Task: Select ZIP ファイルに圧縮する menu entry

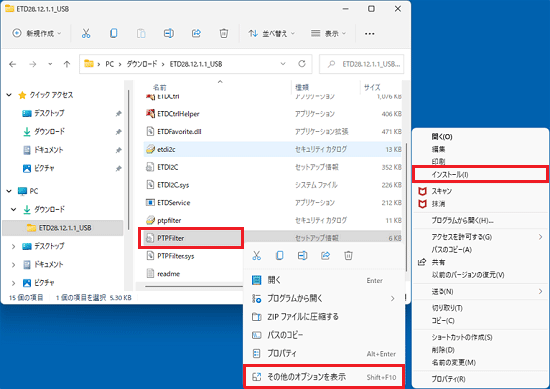Action: tap(324, 317)
